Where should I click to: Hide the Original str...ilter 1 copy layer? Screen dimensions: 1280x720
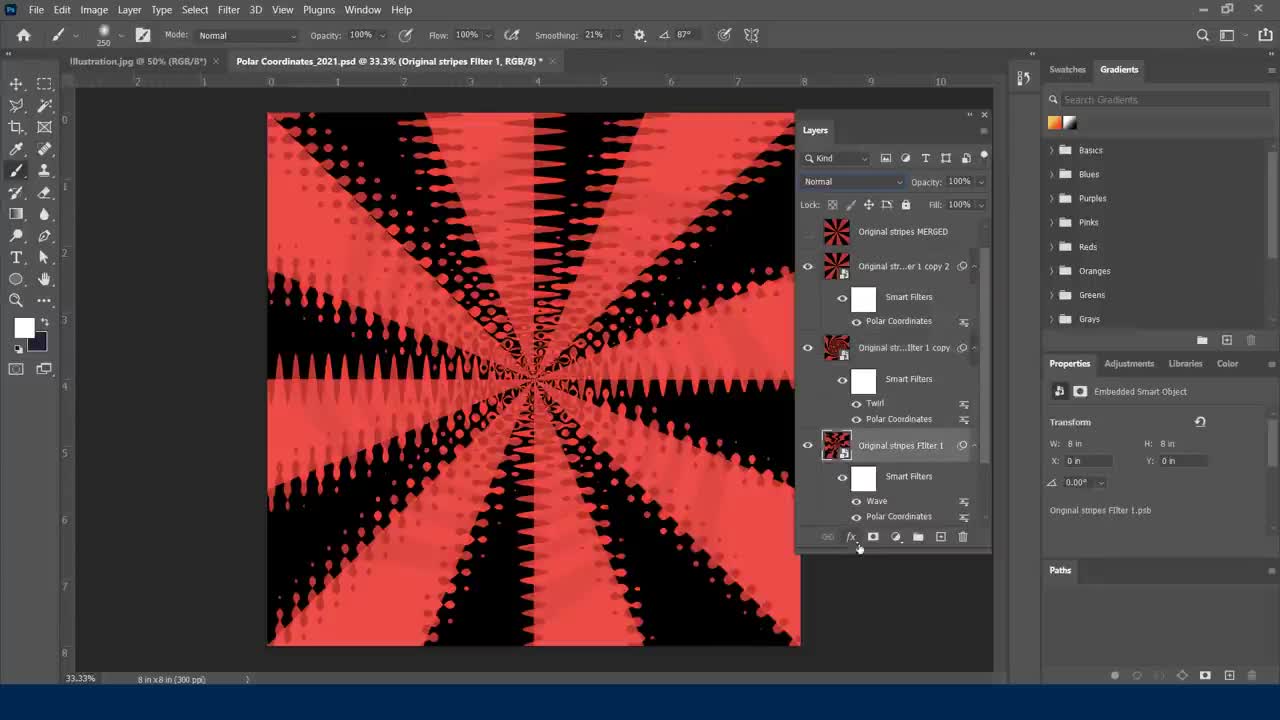[x=808, y=348]
